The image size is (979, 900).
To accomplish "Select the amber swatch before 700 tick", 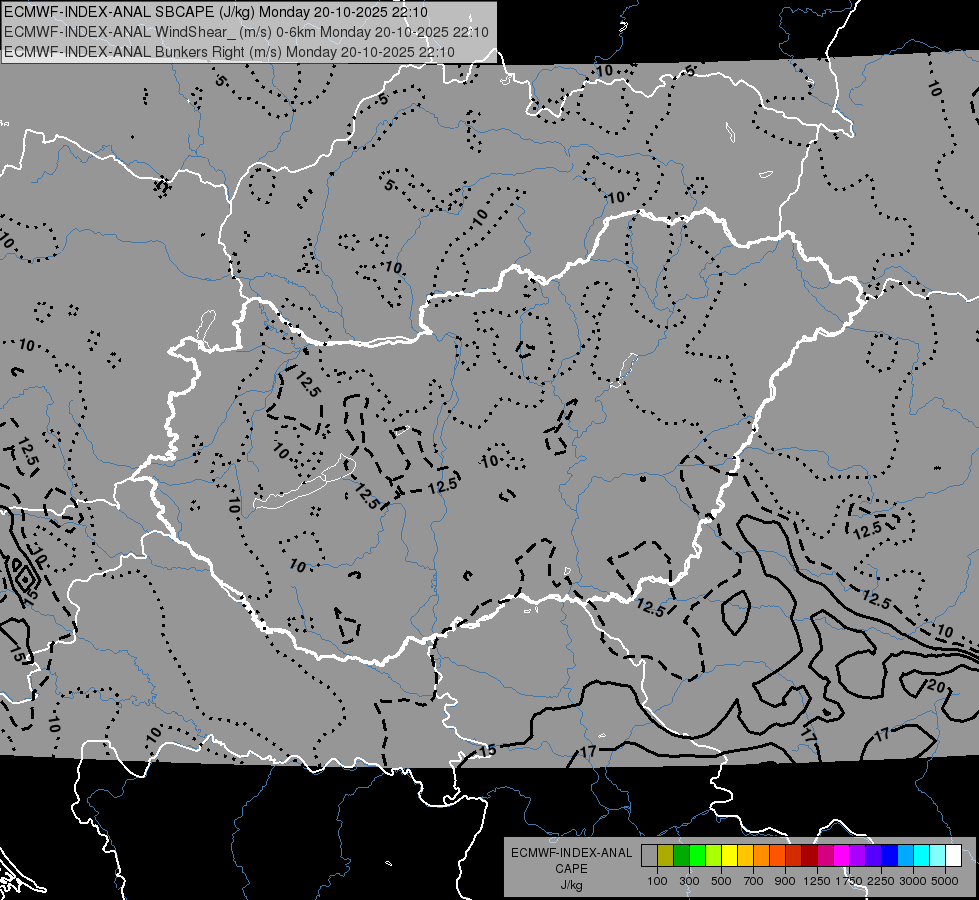I will [x=745, y=855].
